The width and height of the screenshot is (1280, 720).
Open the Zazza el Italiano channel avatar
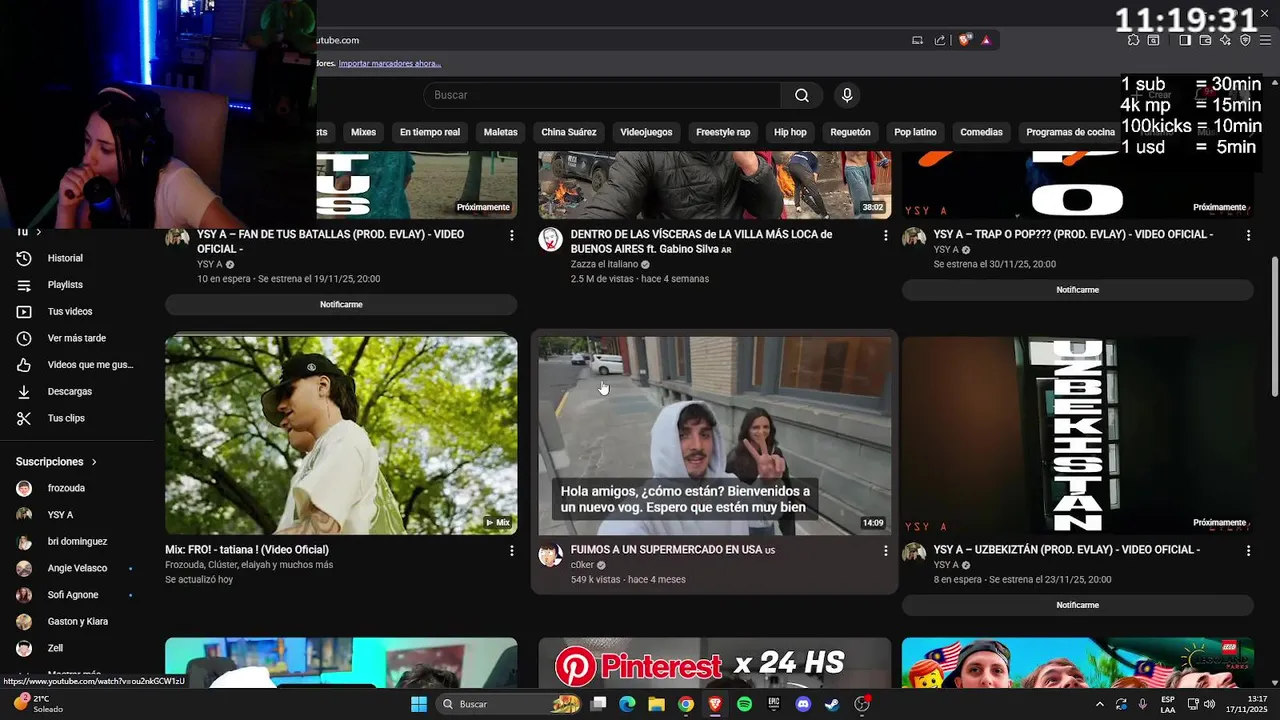click(x=550, y=238)
